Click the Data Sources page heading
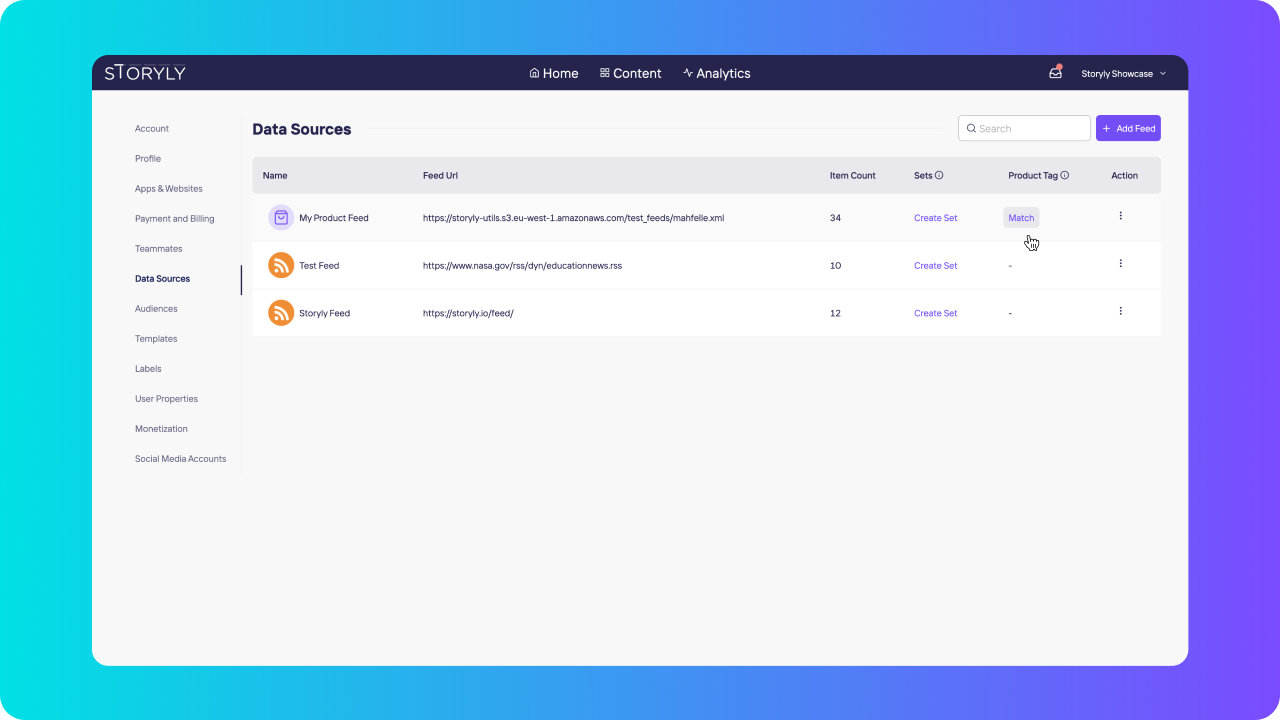 tap(302, 129)
